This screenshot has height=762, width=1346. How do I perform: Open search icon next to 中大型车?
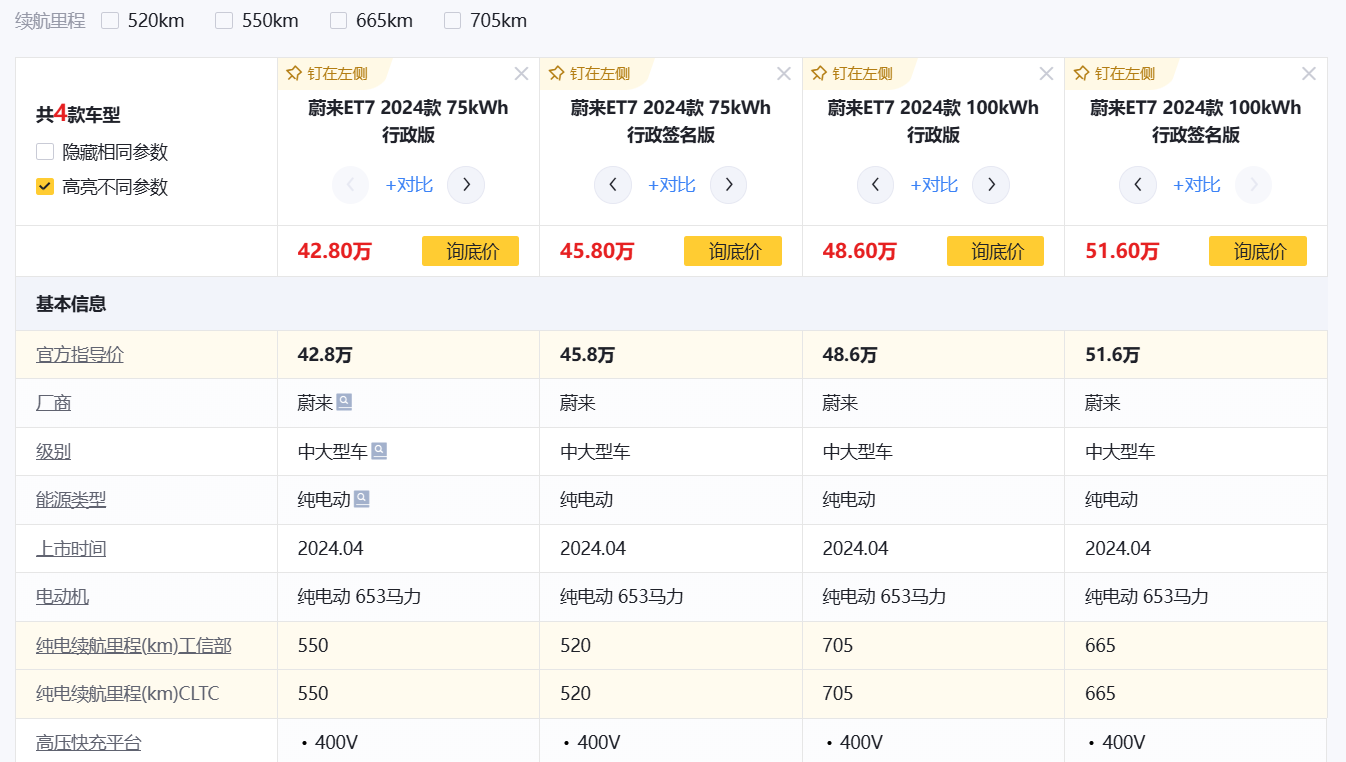tap(379, 451)
